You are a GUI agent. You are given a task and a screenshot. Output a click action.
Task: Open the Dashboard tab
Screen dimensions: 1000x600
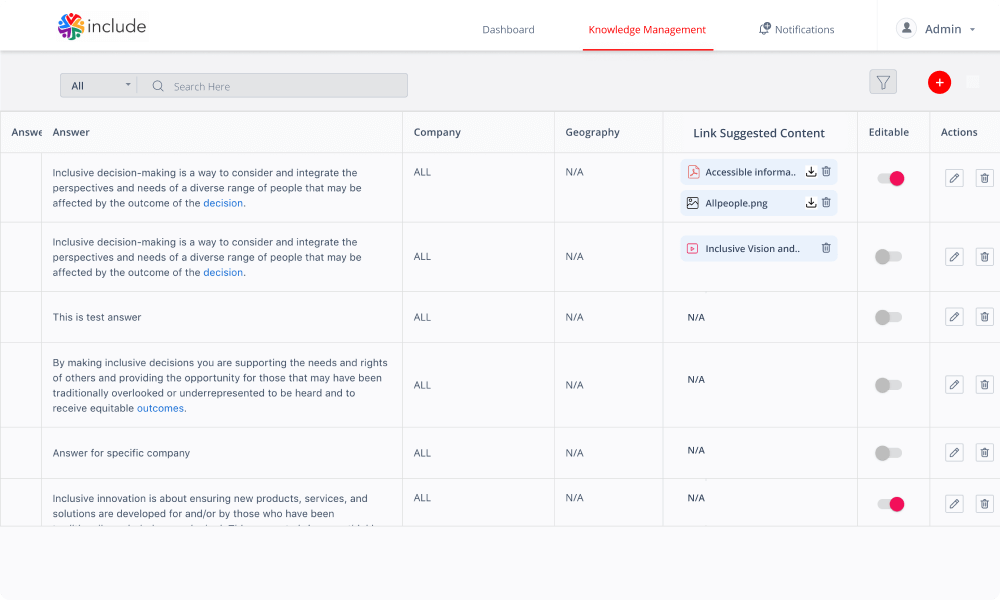coord(508,30)
